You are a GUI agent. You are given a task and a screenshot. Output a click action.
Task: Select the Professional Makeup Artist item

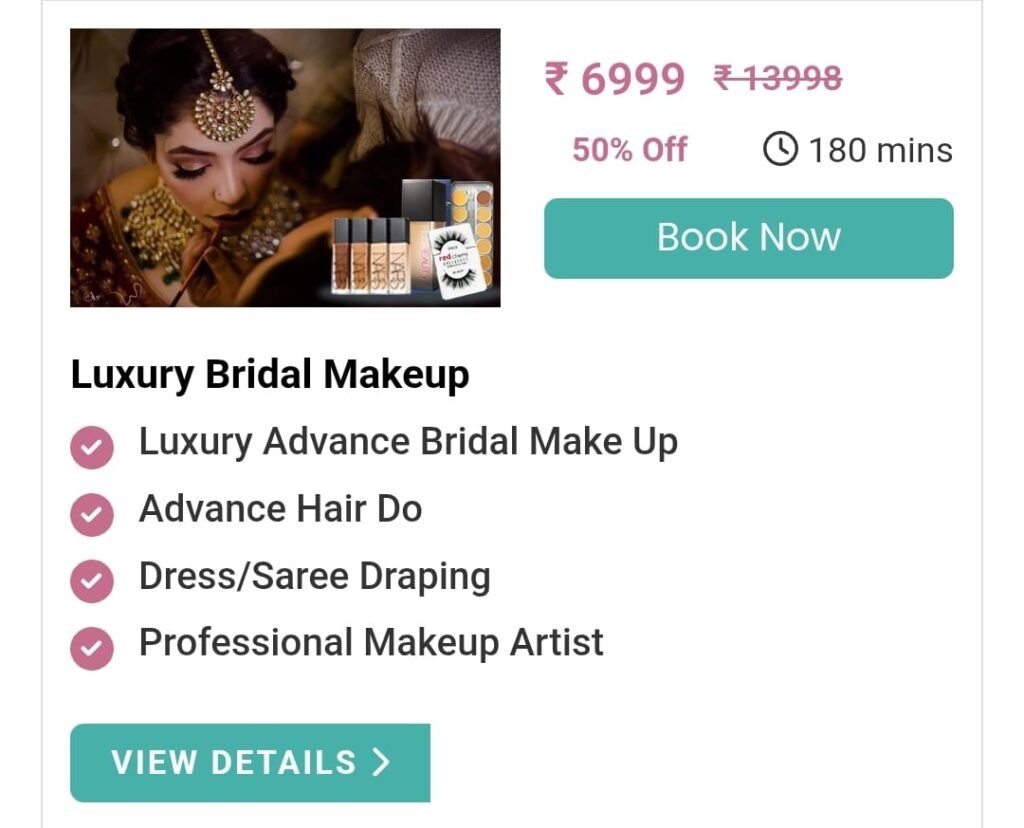point(371,643)
